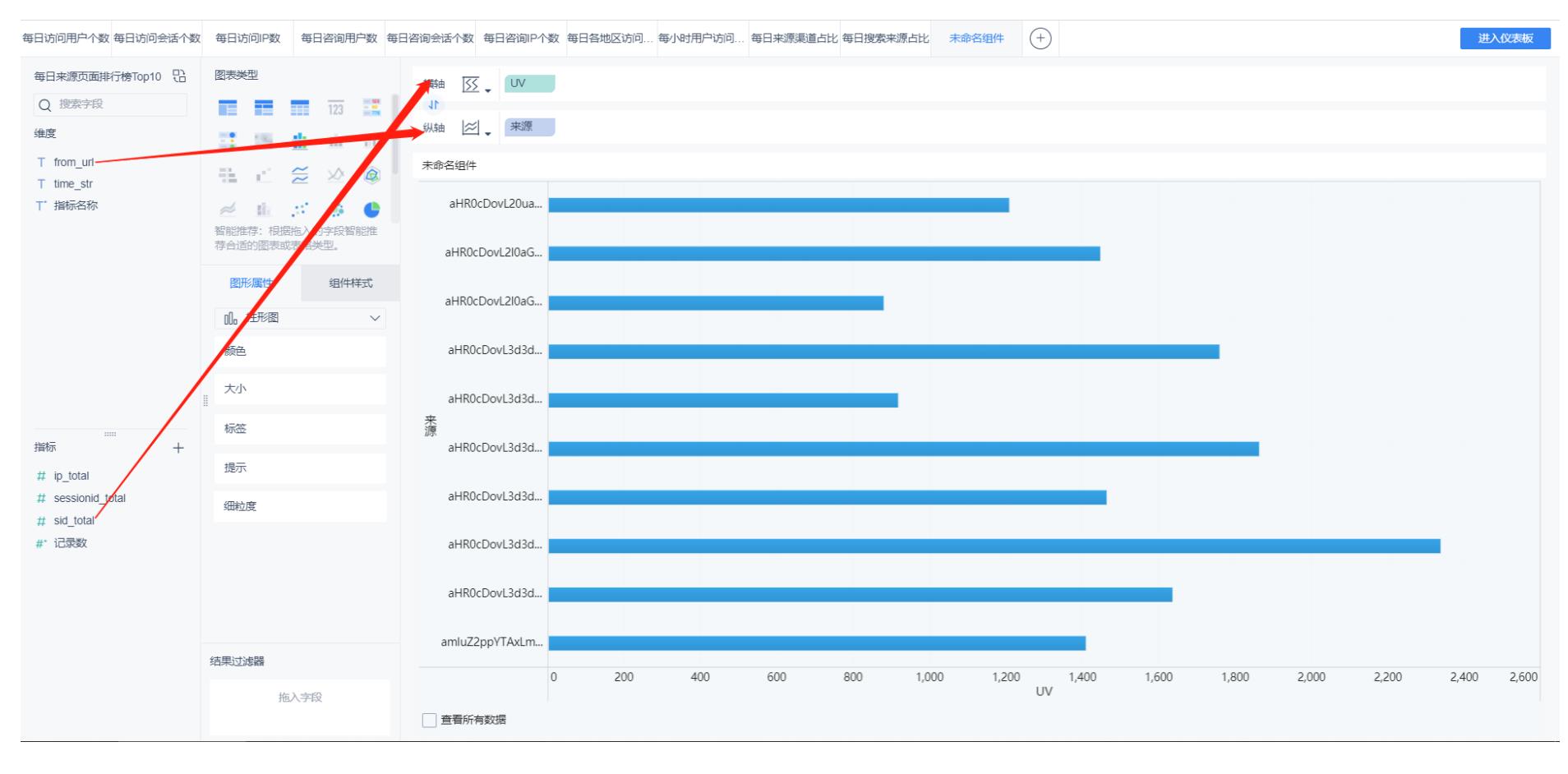Viewport: 1568px width, 774px height.
Task: Click the column chart icon in the shape dropdown
Action: [230, 318]
